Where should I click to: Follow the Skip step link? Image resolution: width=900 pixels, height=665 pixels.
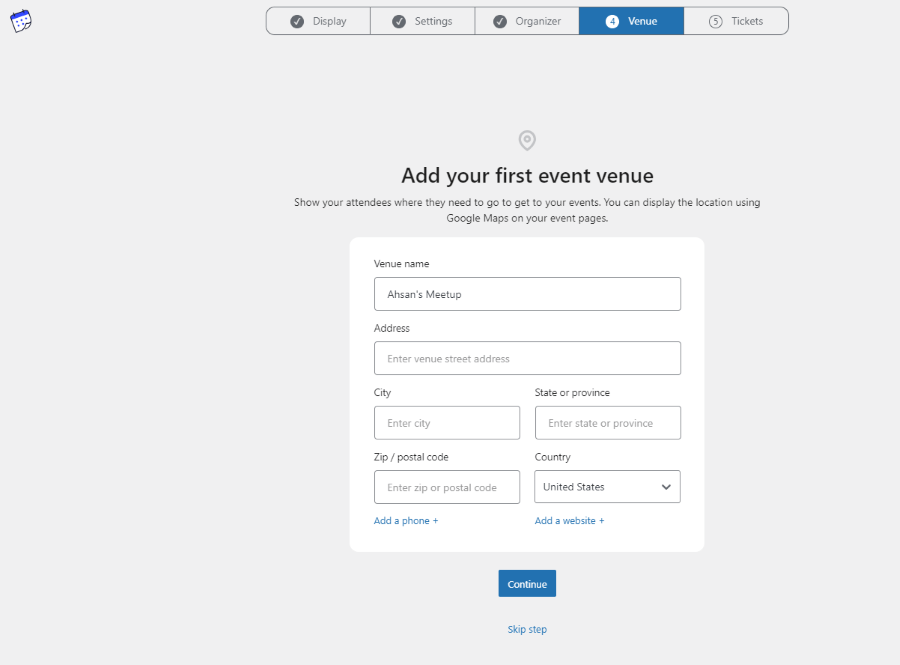tap(527, 629)
